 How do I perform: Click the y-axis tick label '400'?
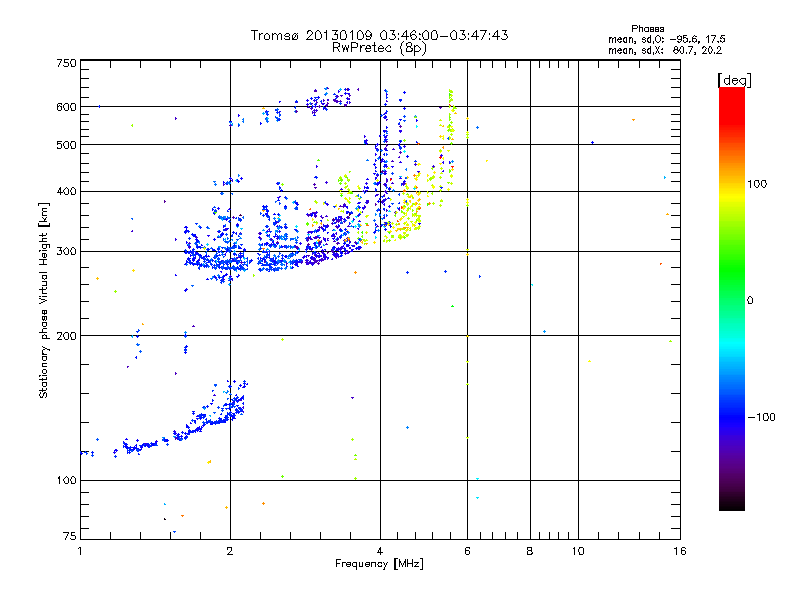click(x=66, y=192)
